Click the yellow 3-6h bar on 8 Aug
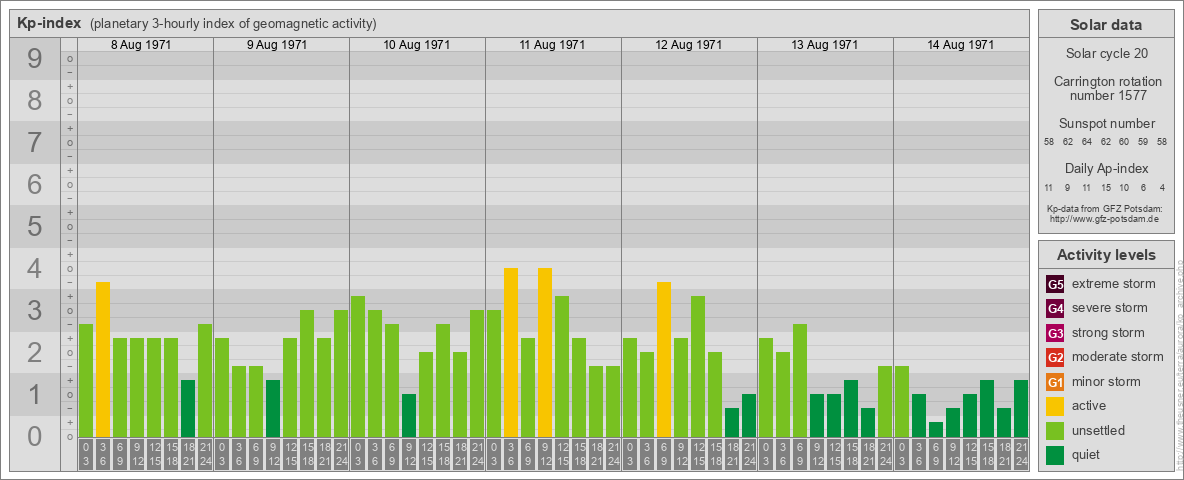 point(103,359)
